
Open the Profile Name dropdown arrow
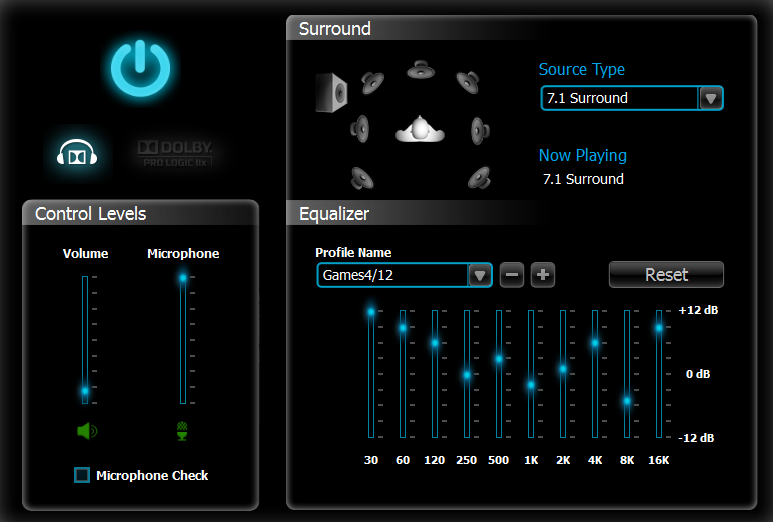(480, 275)
